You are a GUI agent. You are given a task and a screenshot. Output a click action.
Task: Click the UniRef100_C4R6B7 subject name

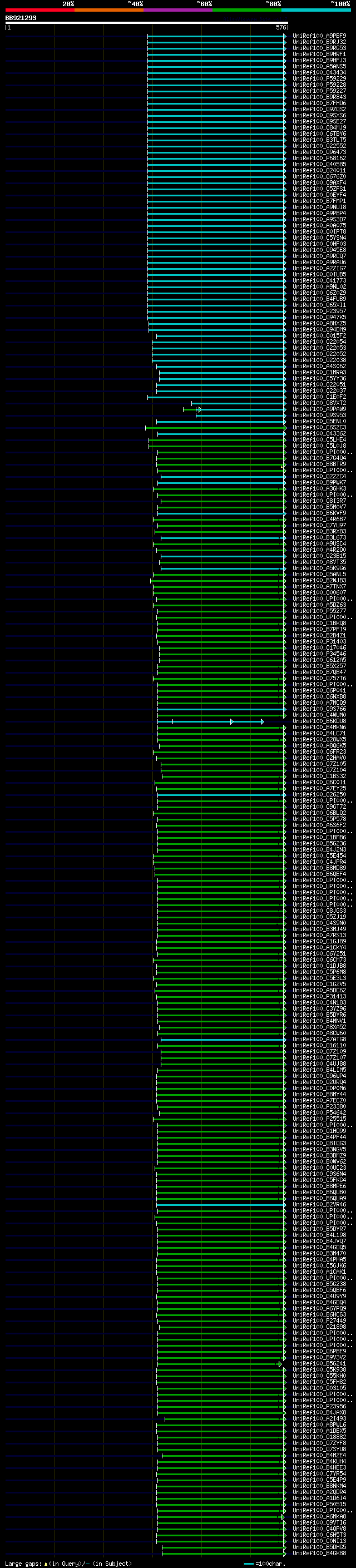pos(319,519)
